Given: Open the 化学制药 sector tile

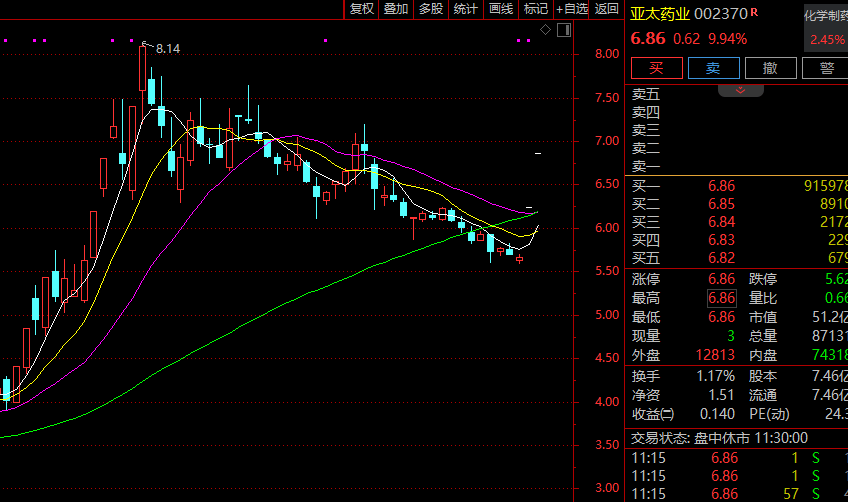Looking at the screenshot, I should [x=826, y=27].
